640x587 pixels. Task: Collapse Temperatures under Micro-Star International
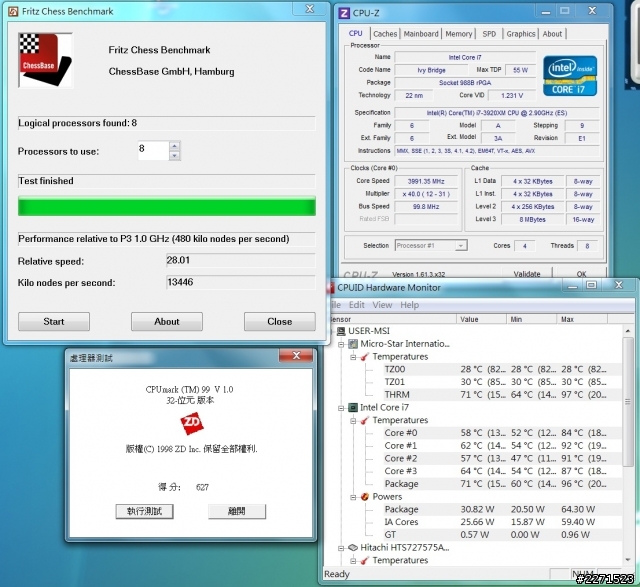[x=353, y=357]
